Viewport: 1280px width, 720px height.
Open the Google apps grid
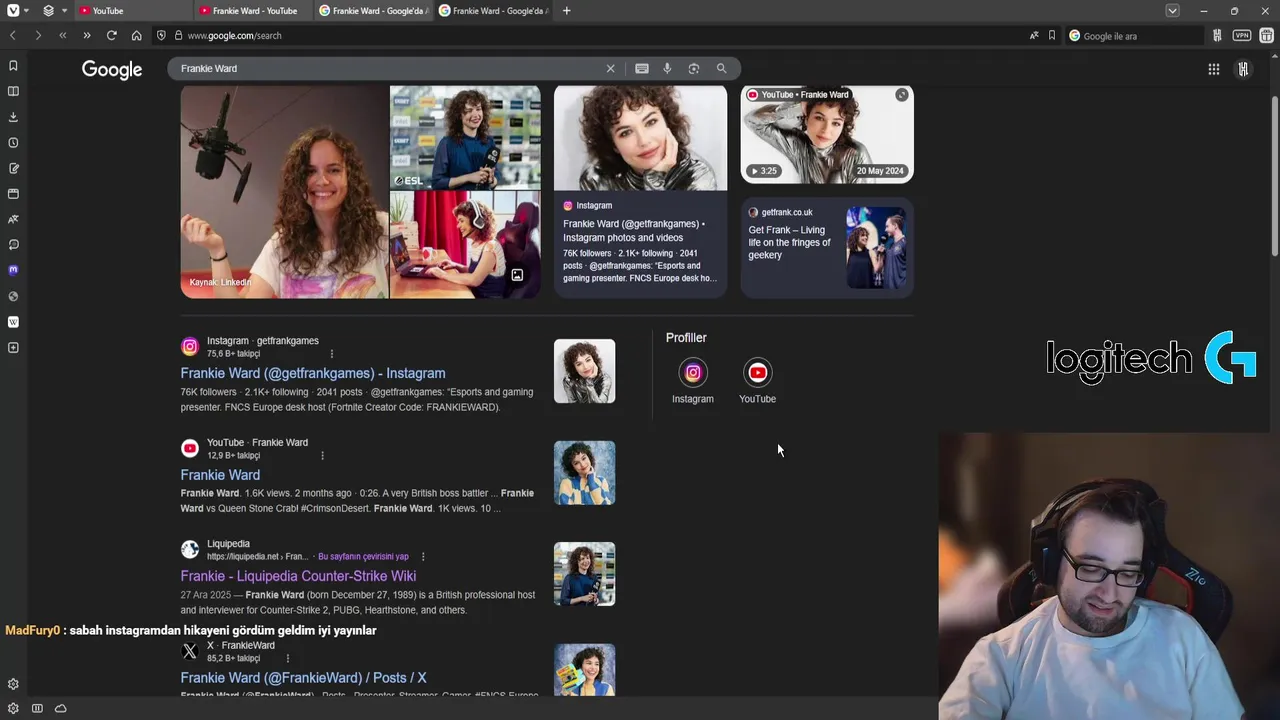(1213, 69)
